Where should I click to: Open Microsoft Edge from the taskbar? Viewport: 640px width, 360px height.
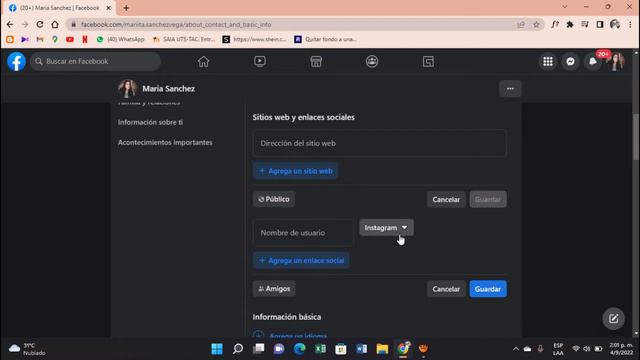[300, 349]
